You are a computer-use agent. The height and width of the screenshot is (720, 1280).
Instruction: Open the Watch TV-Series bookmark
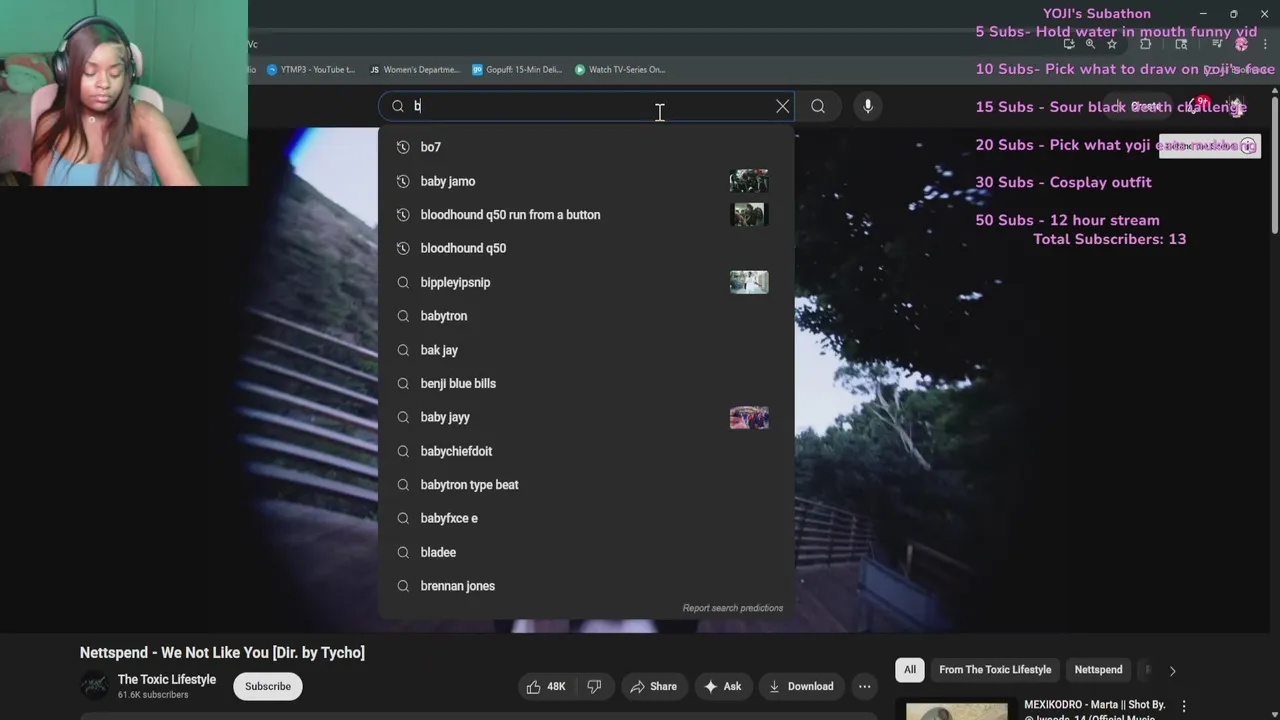620,70
